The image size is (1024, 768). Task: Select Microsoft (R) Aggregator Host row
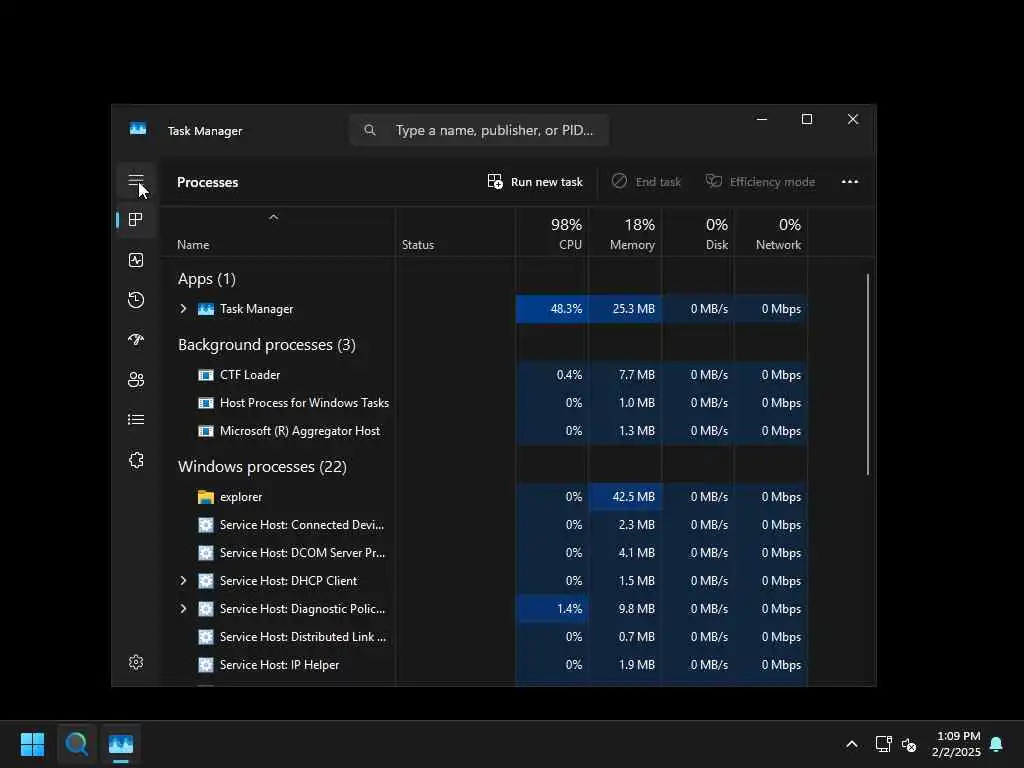click(484, 431)
